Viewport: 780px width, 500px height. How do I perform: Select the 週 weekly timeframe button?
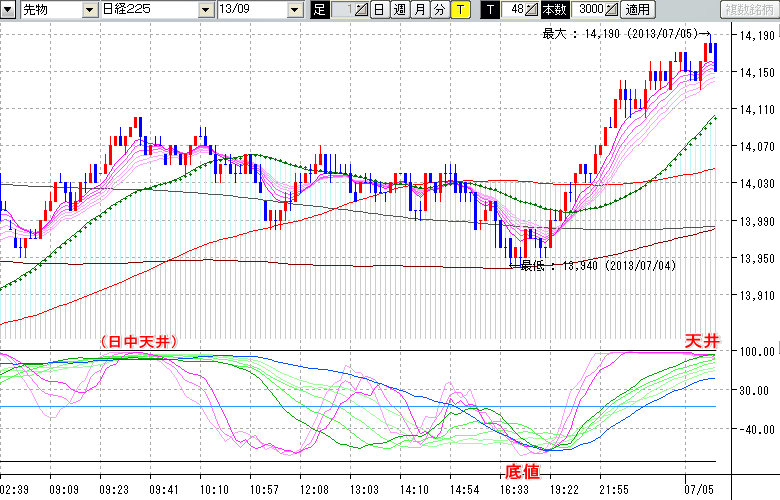pos(399,10)
